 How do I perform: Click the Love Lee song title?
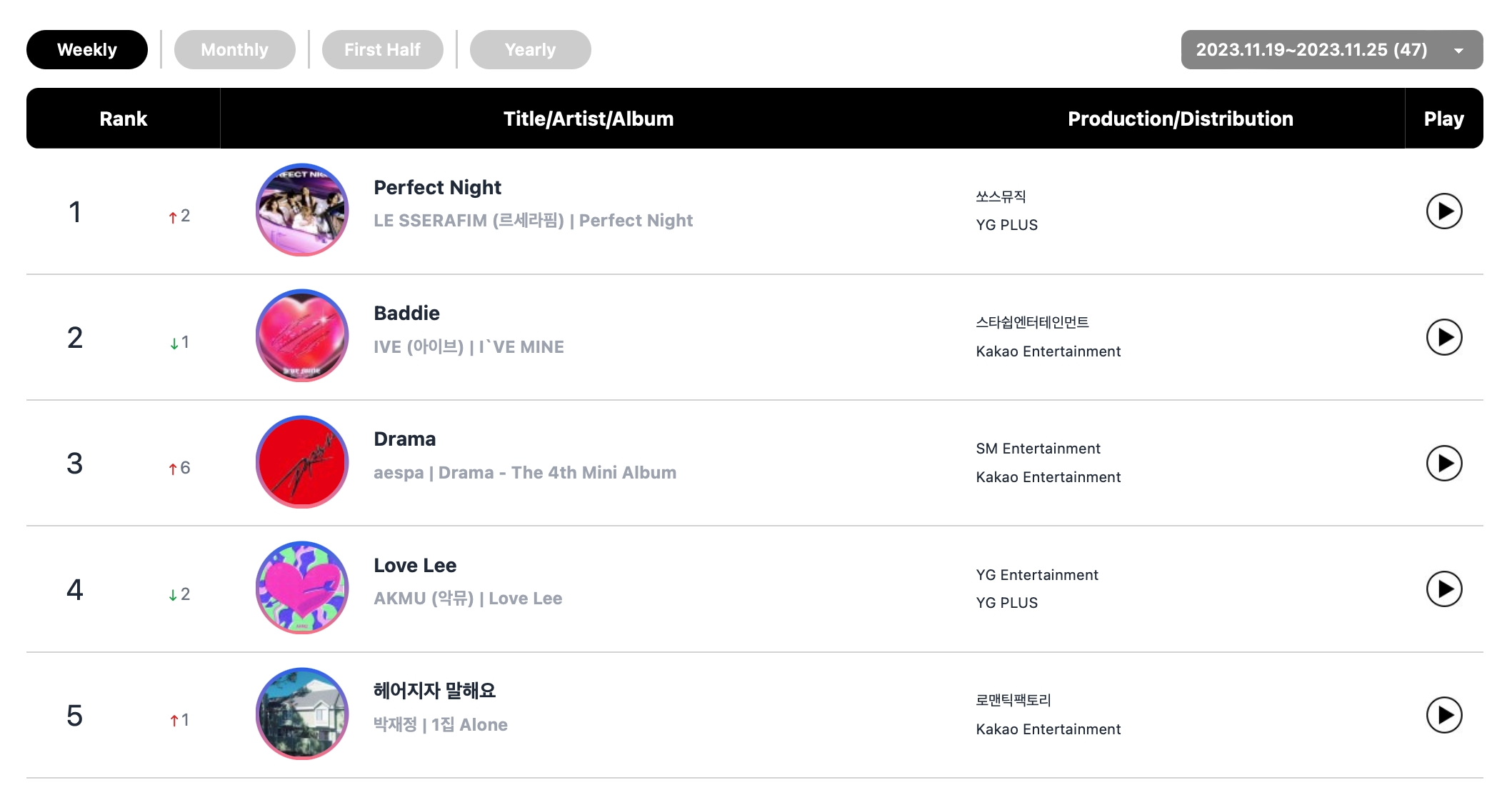(x=415, y=566)
